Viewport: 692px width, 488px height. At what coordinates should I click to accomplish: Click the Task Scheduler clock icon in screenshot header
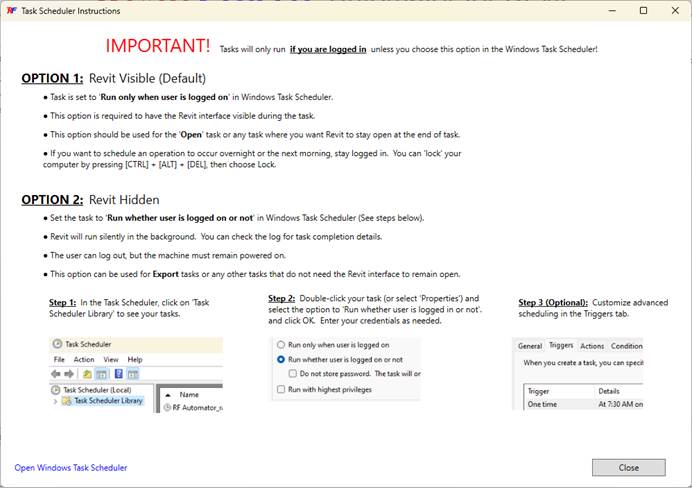point(57,344)
